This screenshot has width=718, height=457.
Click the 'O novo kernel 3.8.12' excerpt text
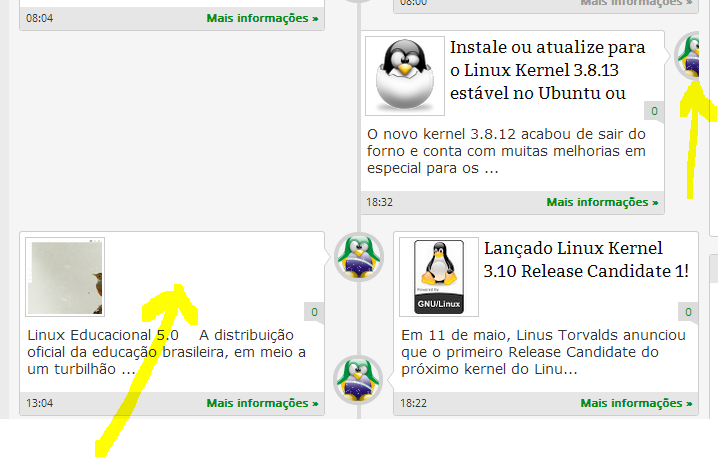coord(506,151)
